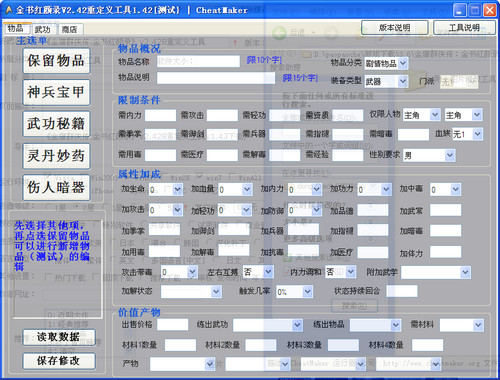Click the 需内力 input field

[160, 116]
